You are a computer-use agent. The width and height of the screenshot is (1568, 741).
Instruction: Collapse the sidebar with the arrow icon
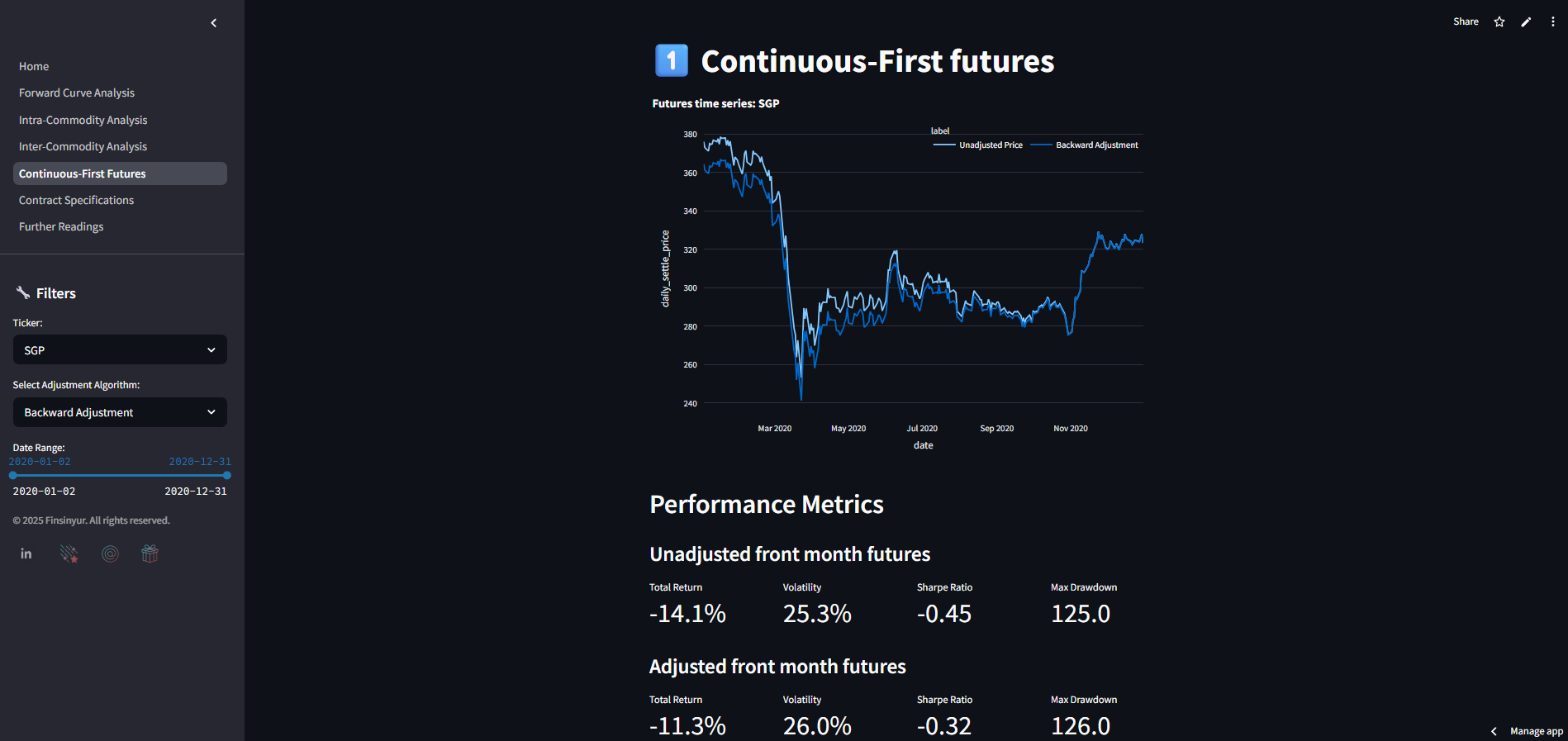pos(214,23)
